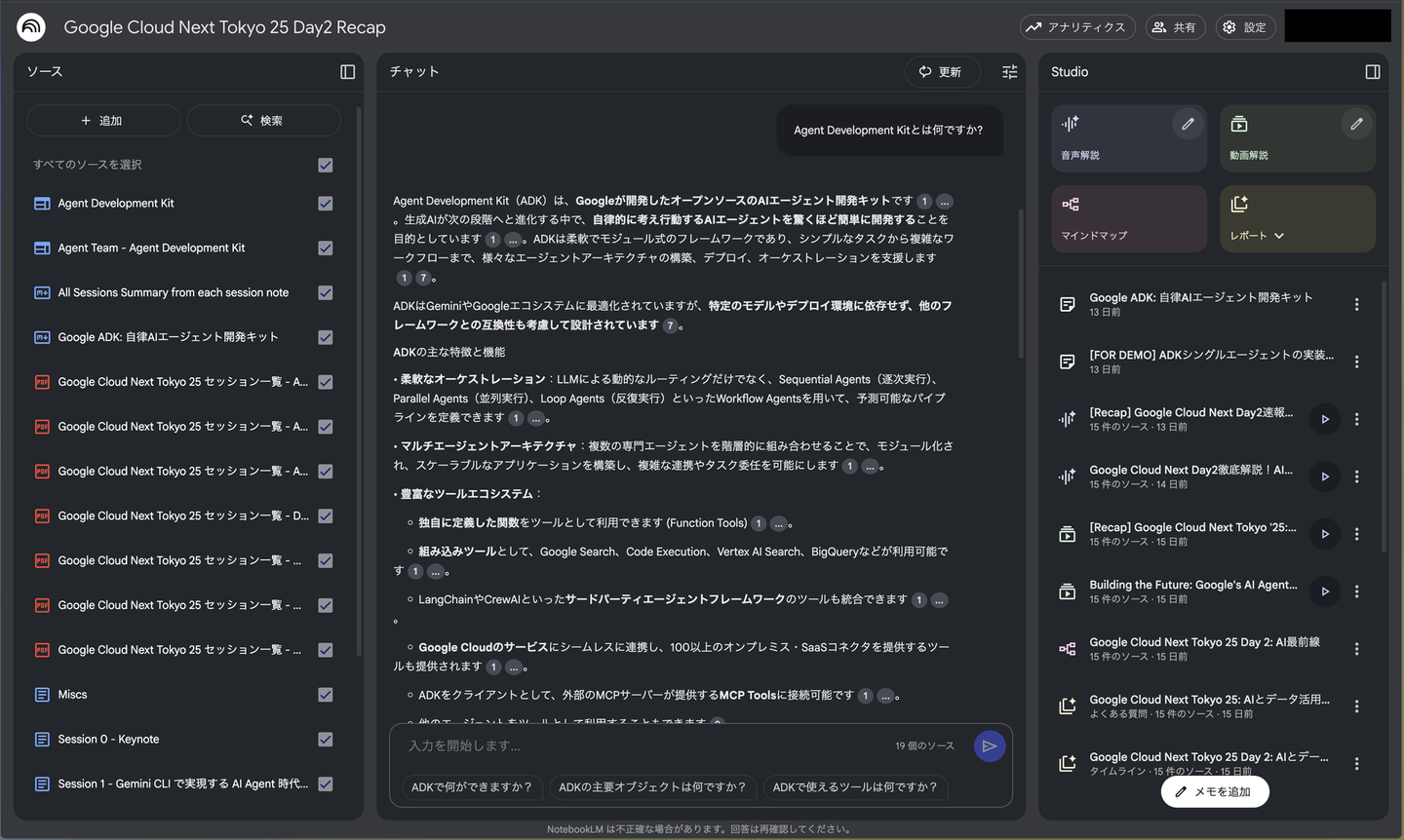Open more options for [FOR DEMO] ADKシングルエージェント note
The width and height of the screenshot is (1404, 840).
1356,362
